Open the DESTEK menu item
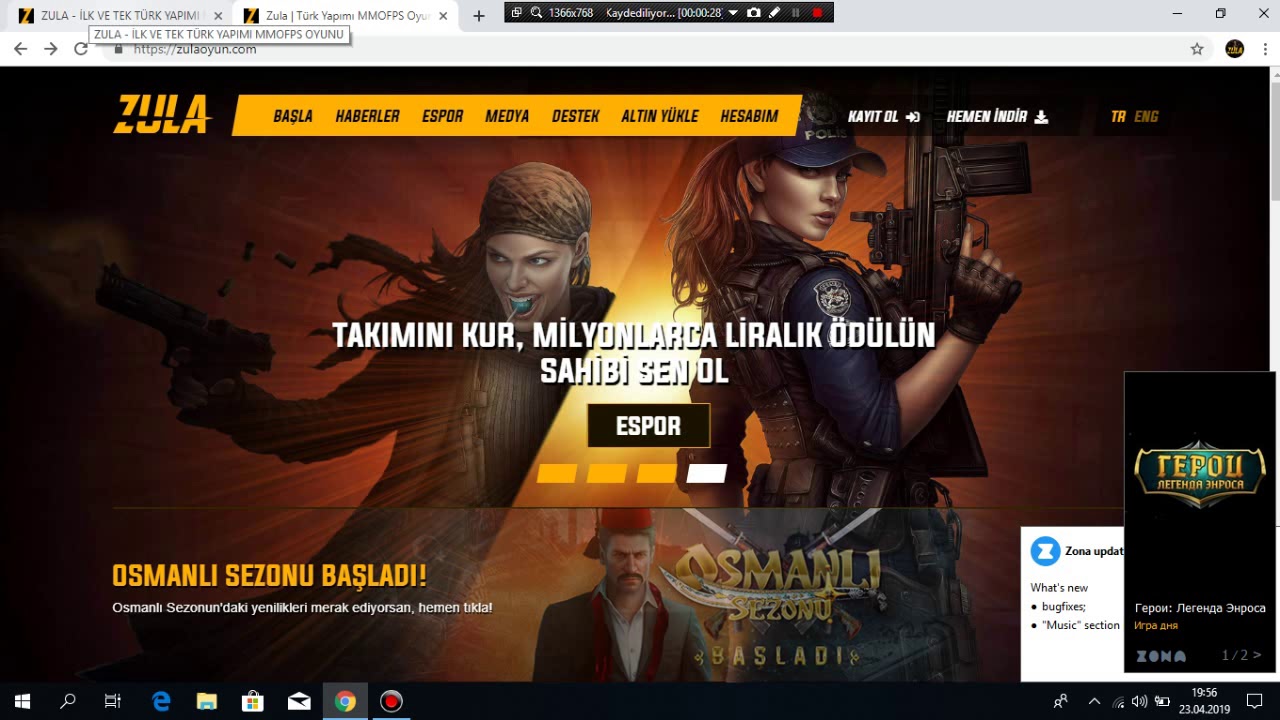The width and height of the screenshot is (1280, 720). click(576, 116)
